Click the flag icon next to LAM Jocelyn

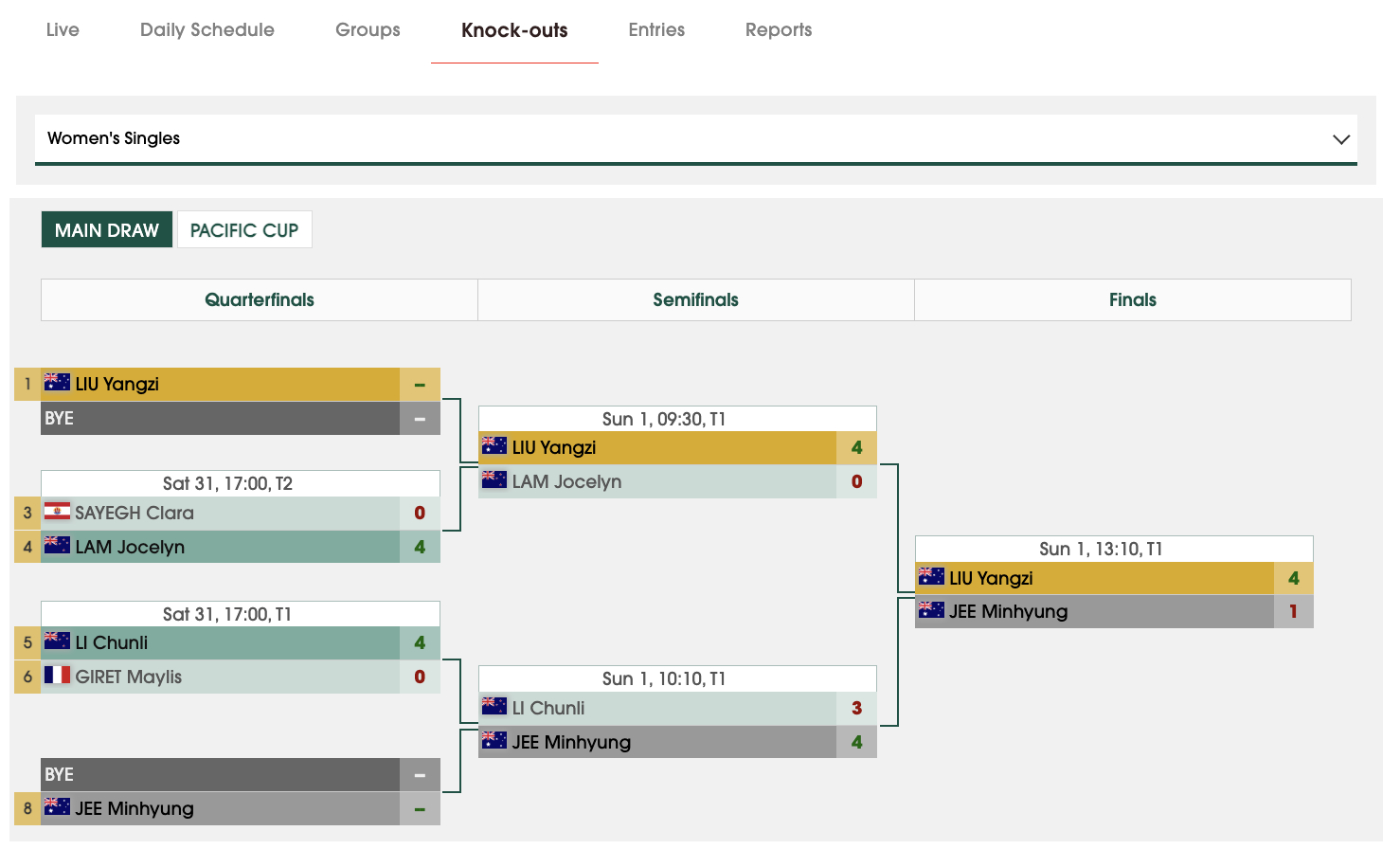pos(57,547)
